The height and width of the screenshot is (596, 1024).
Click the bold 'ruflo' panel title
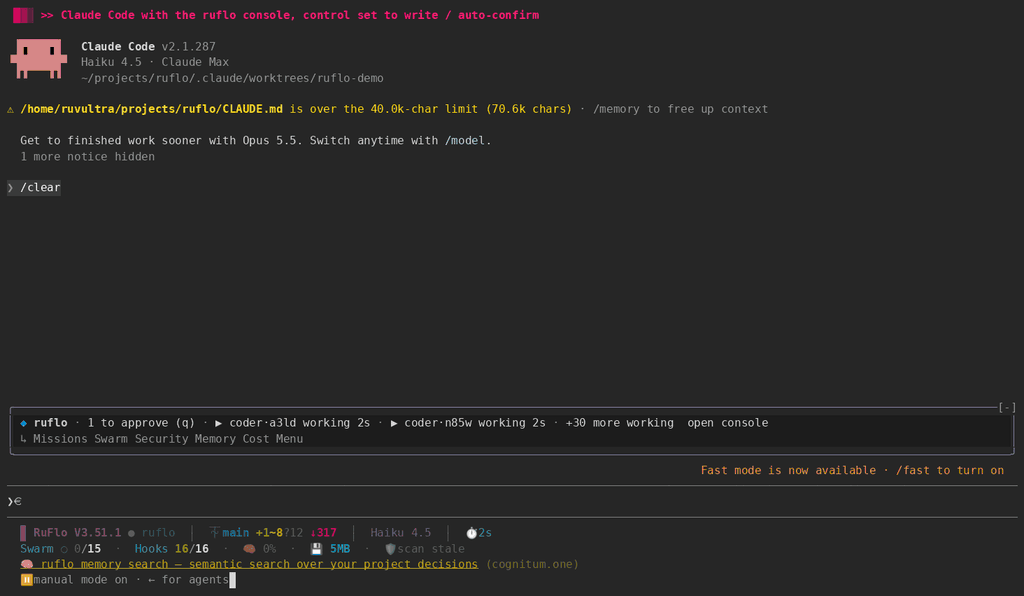pyautogui.click(x=50, y=423)
